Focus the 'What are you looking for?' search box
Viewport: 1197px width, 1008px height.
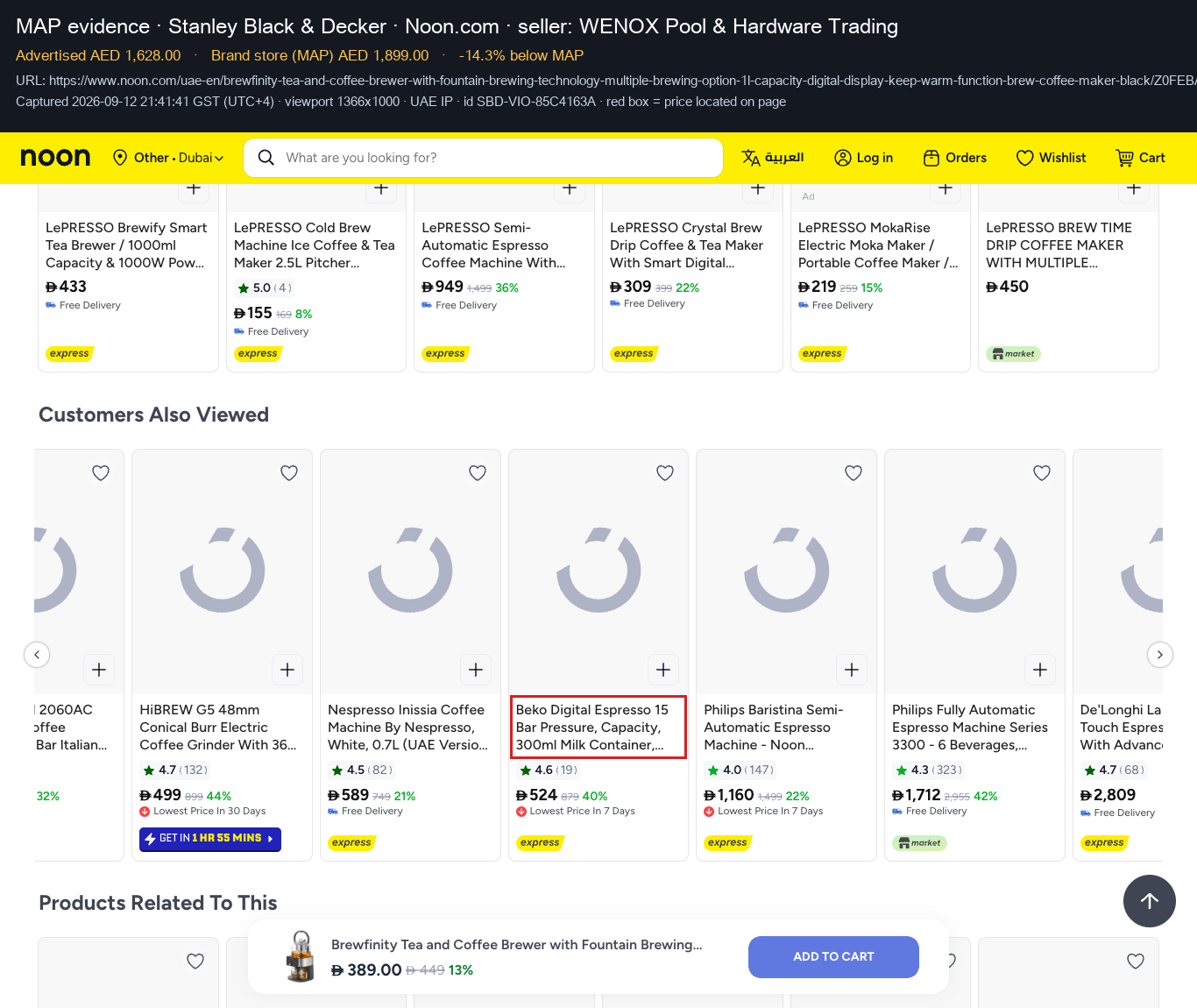click(x=483, y=158)
